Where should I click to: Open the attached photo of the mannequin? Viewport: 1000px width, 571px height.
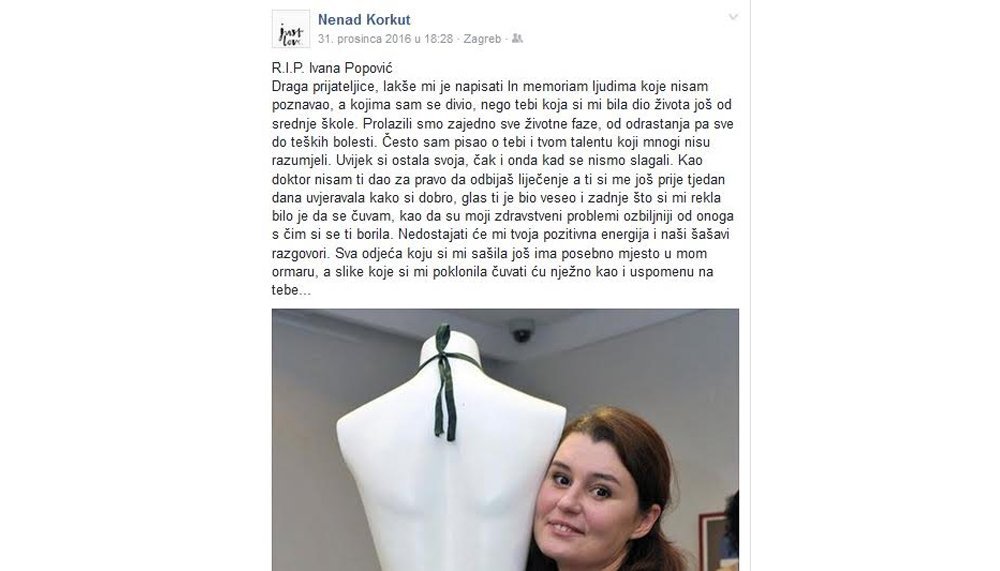point(505,440)
